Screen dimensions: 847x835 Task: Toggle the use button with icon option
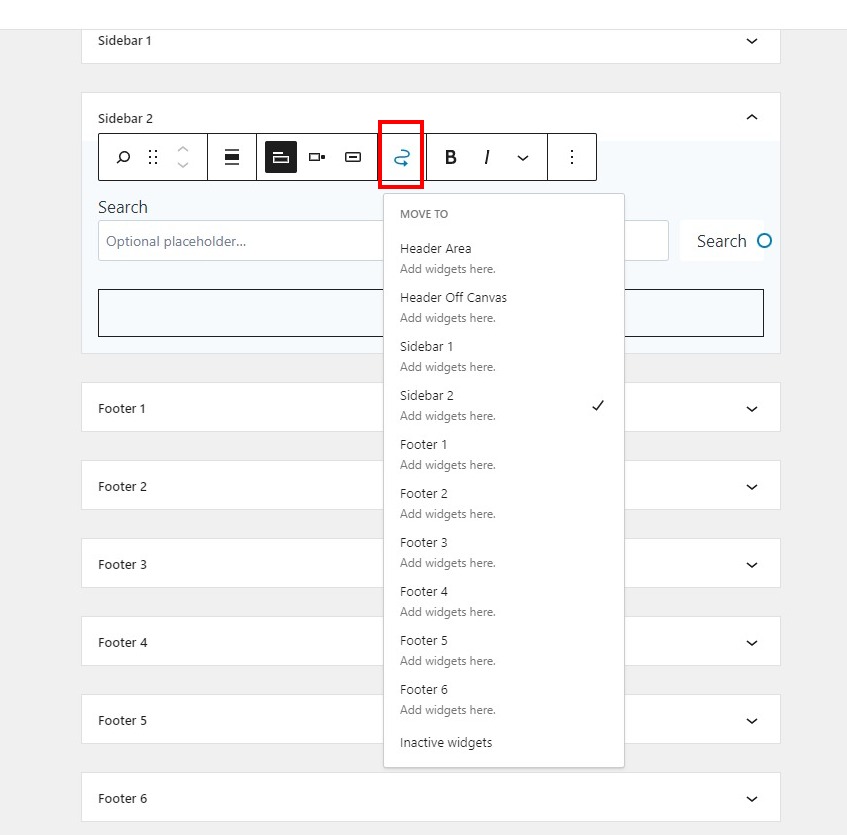353,157
